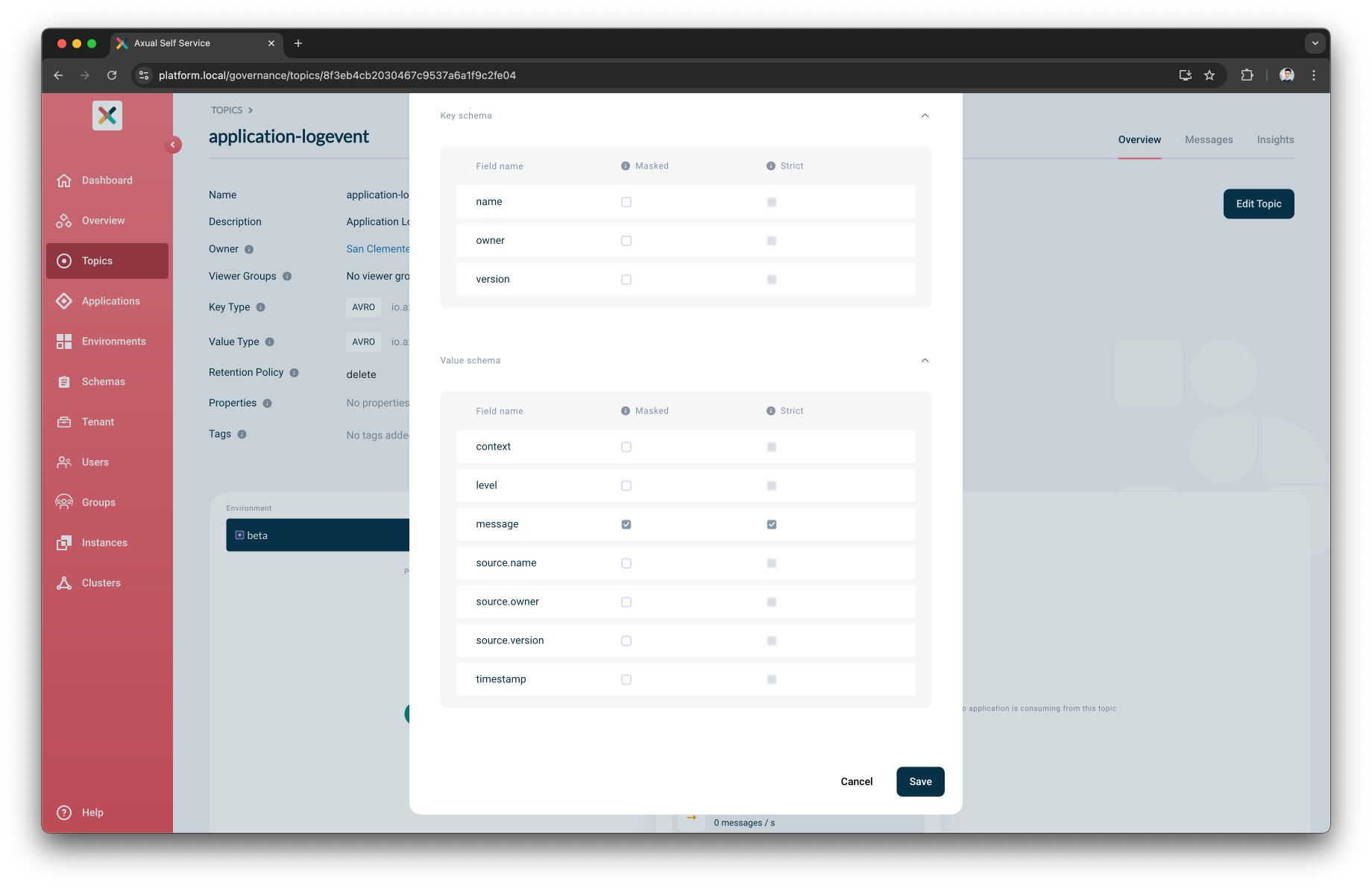Toggle Masked checkbox for timestamp field
The width and height of the screenshot is (1372, 888).
tap(626, 680)
